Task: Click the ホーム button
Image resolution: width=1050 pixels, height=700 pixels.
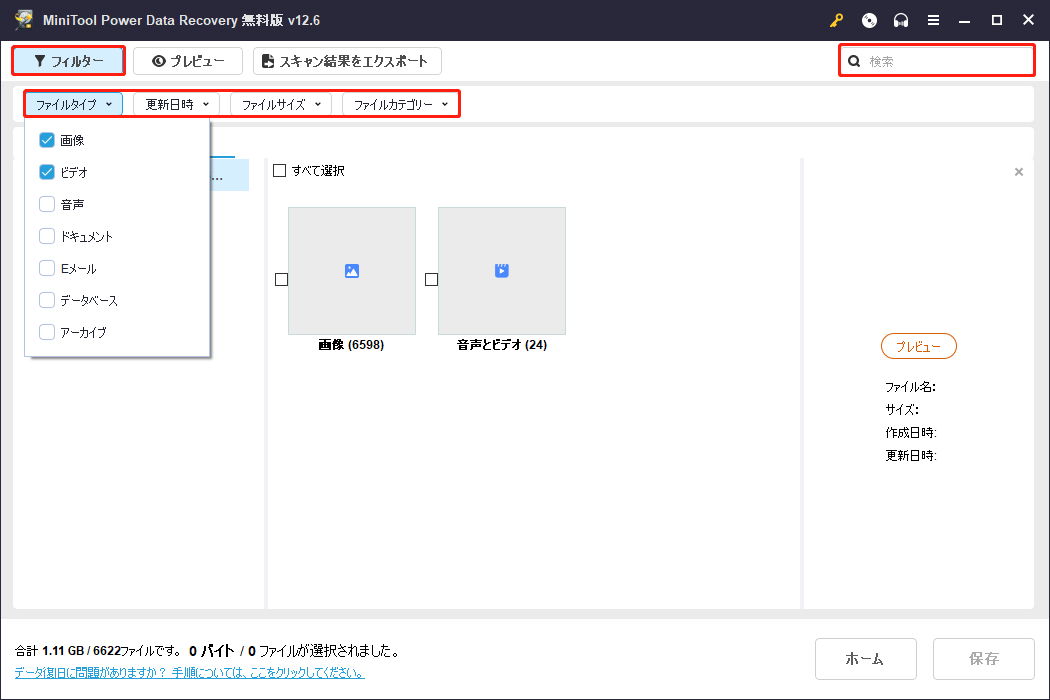Action: [x=865, y=658]
